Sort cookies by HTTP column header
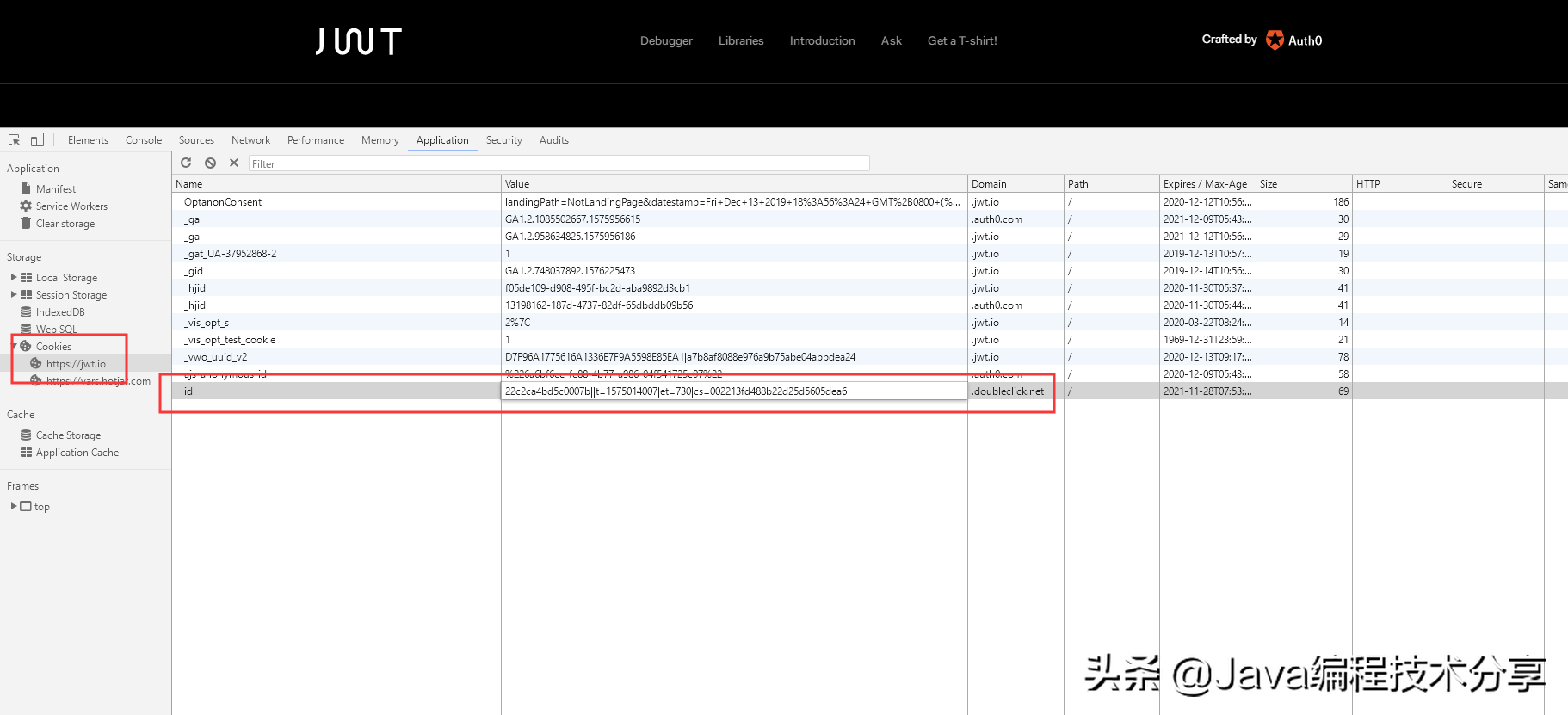The height and width of the screenshot is (715, 1568). coord(1400,183)
